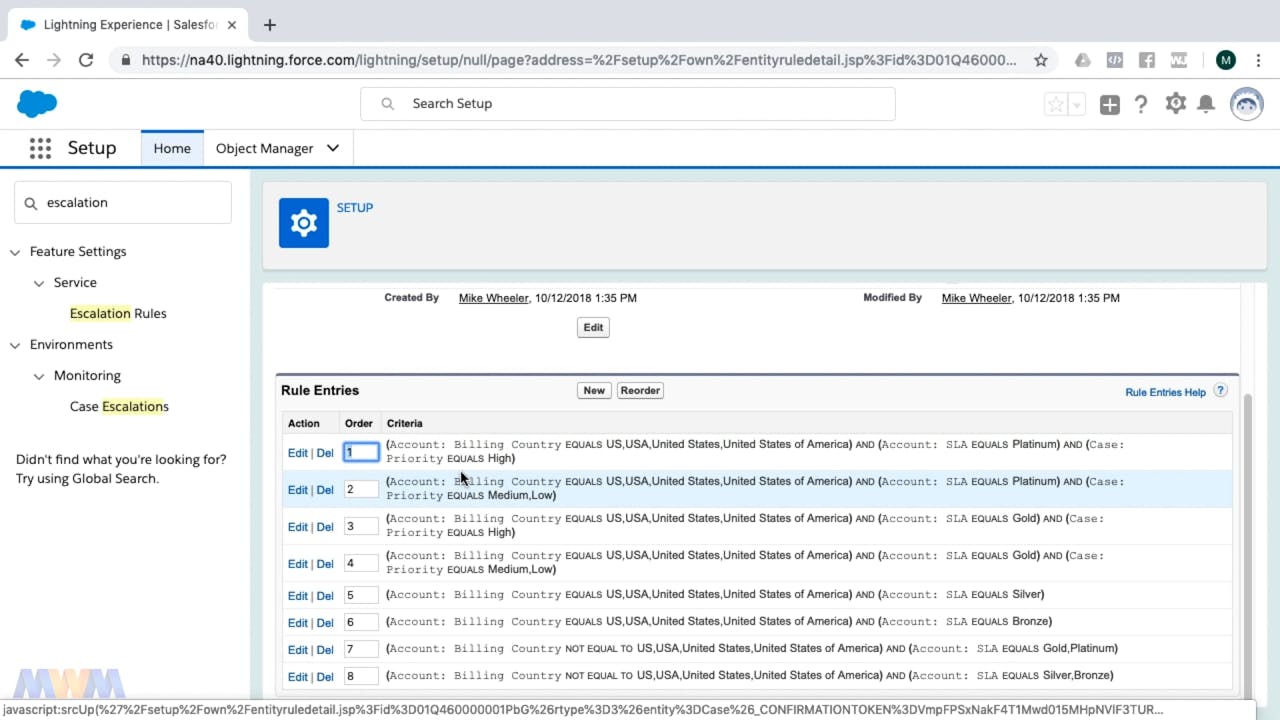This screenshot has height=720, width=1280.
Task: Open Escalation Rules in sidebar
Action: pos(118,313)
